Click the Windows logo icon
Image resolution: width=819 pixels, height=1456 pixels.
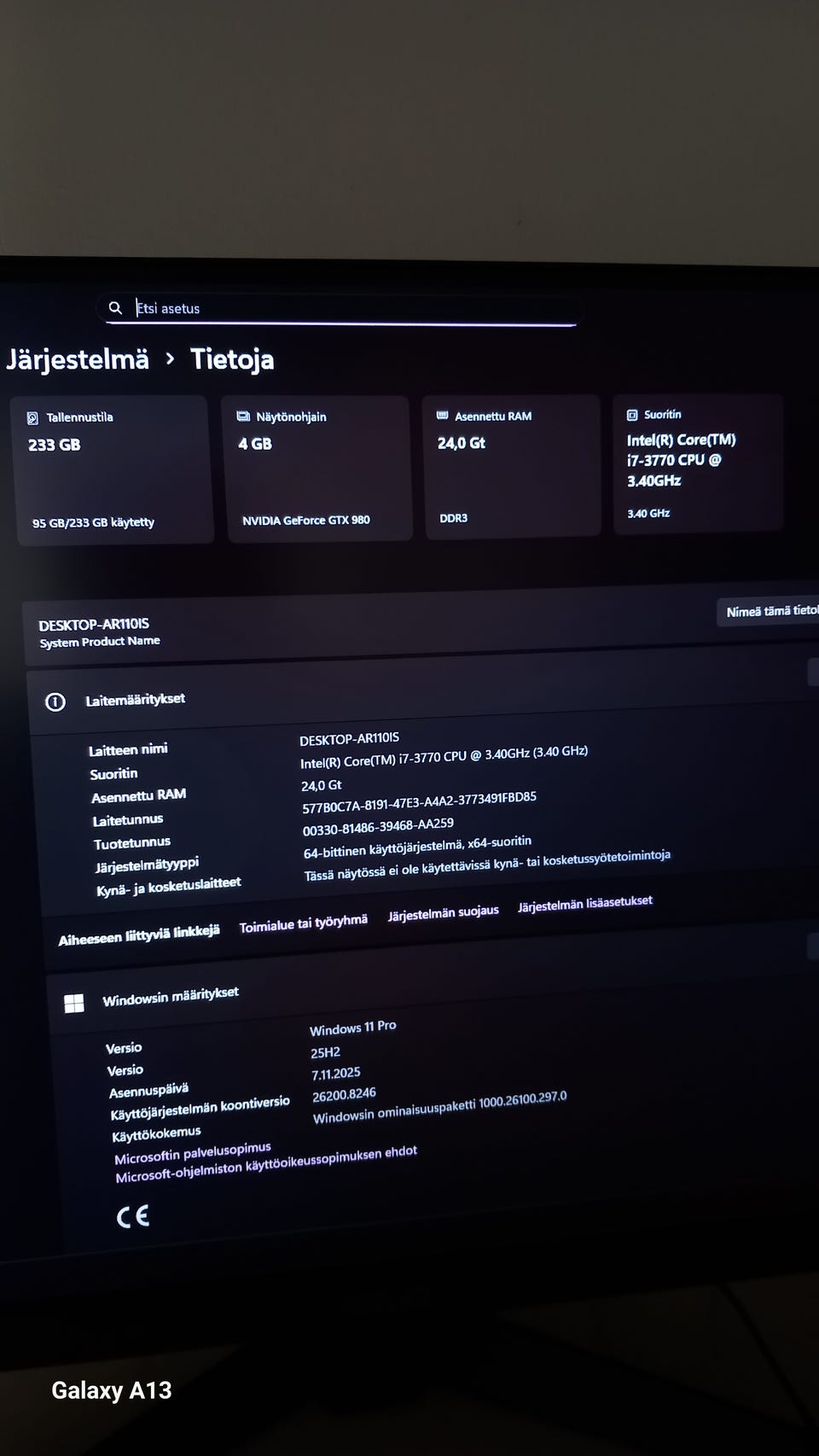point(74,1004)
